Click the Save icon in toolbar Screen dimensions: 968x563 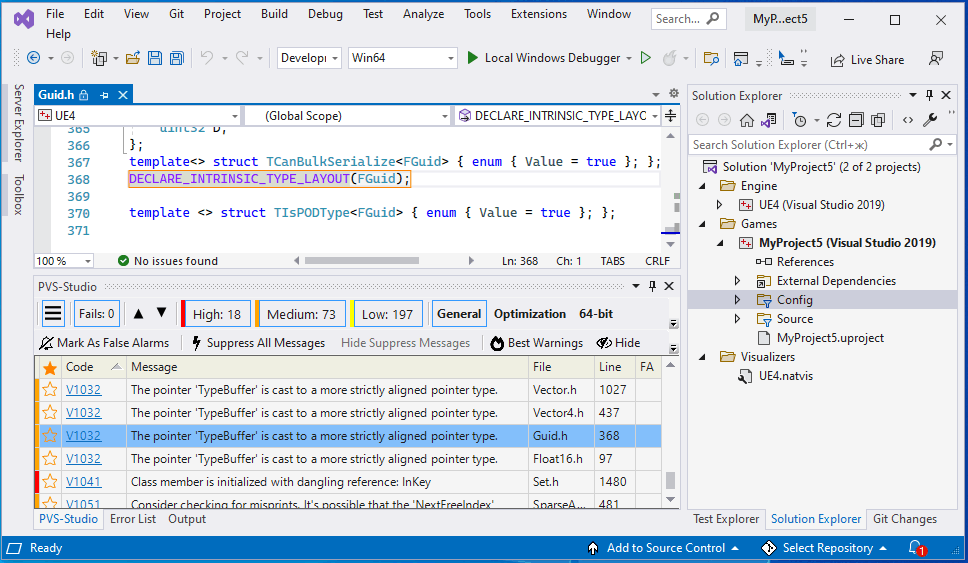(x=155, y=58)
